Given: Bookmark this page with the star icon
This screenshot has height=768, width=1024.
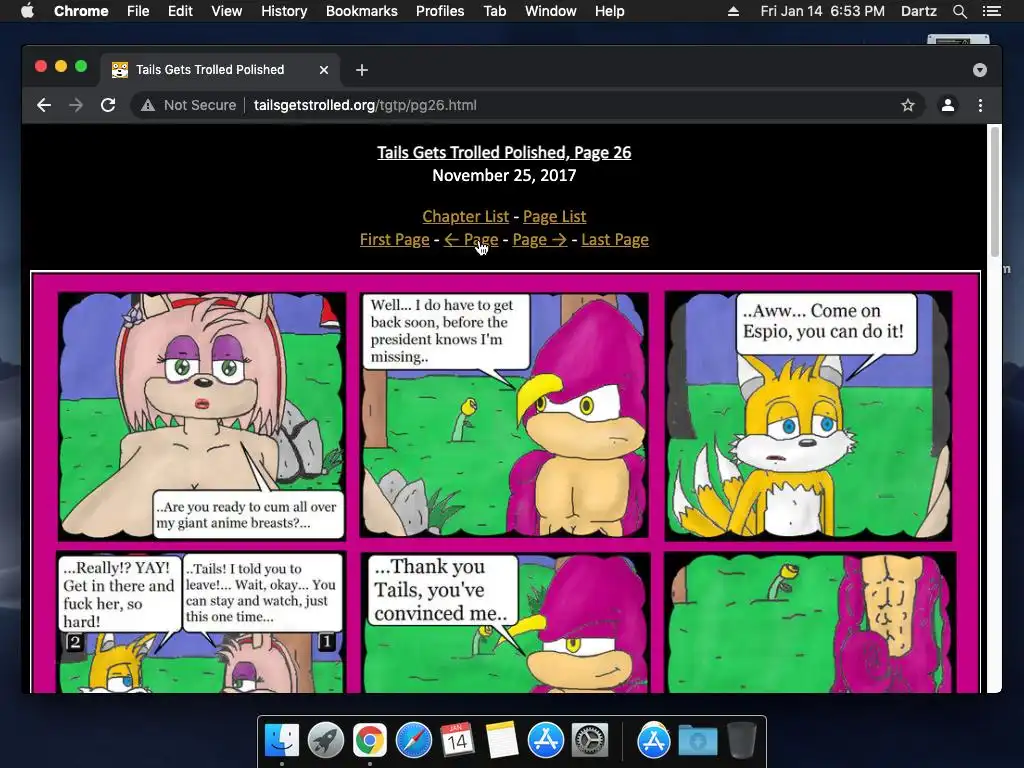Looking at the screenshot, I should 908,105.
